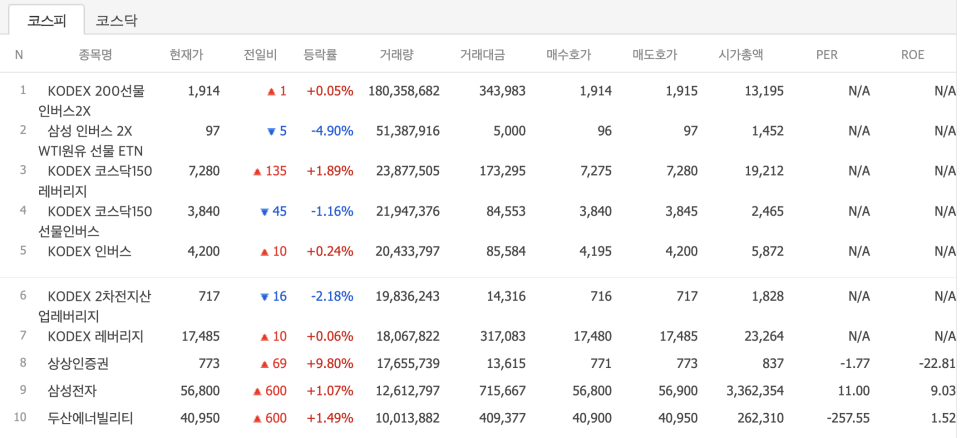Open 두산에너빌리티 stock link
Viewport: 966px width, 438px height.
coord(91,418)
